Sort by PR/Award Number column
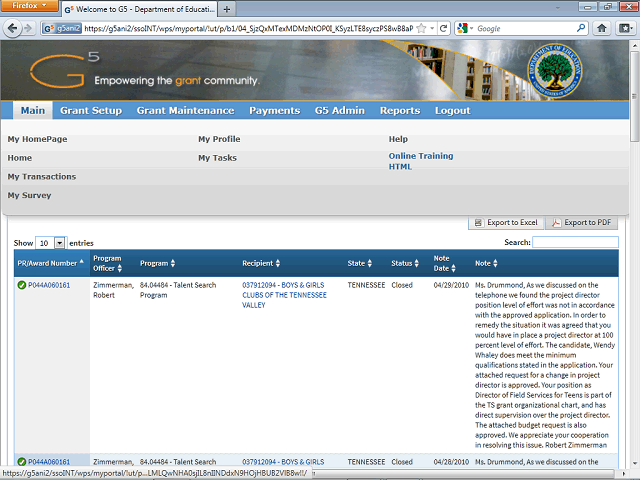Screen dimensions: 640x480 coord(52,263)
